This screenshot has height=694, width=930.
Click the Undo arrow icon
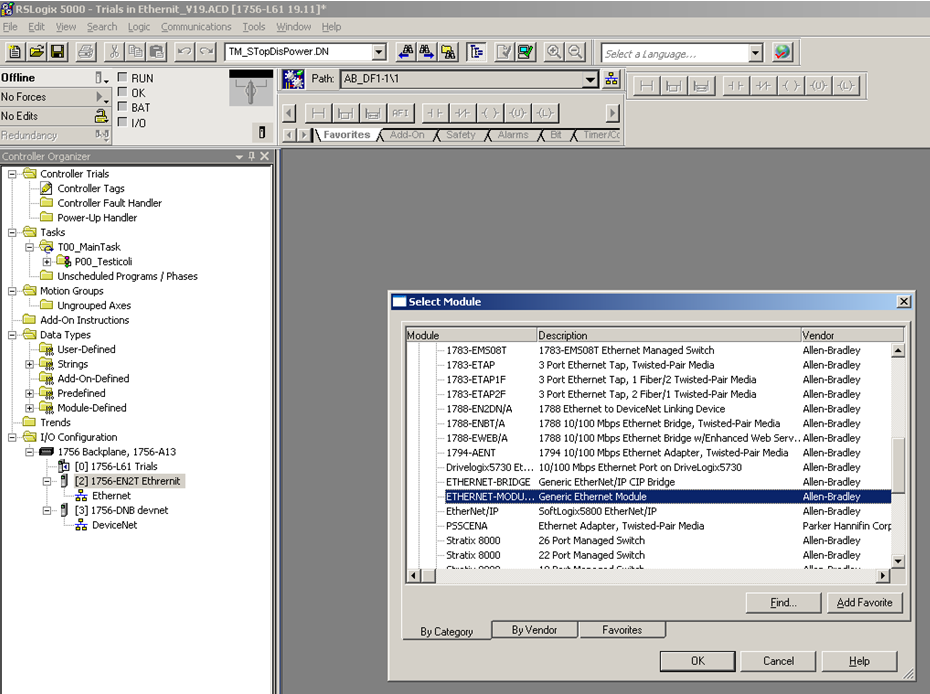[184, 52]
